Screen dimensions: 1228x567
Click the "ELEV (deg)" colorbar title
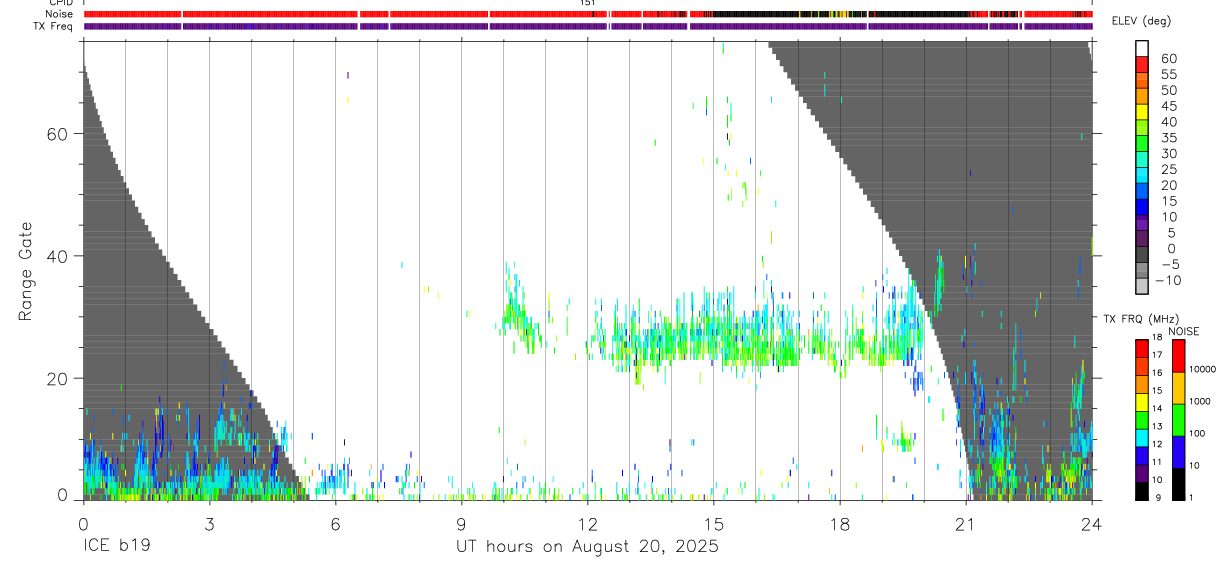(x=1141, y=21)
